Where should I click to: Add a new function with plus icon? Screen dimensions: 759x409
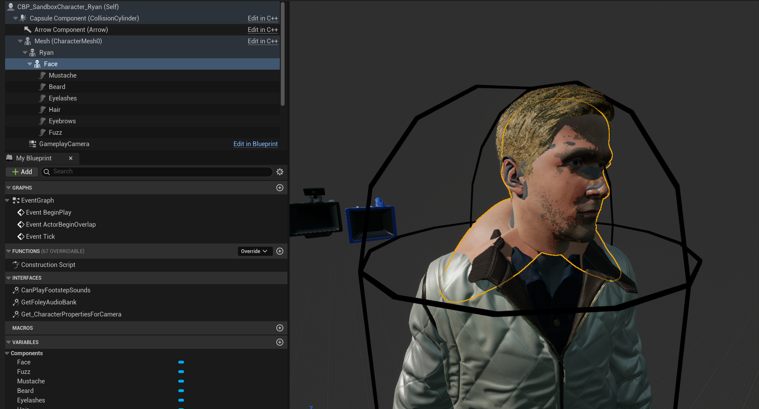pos(280,251)
